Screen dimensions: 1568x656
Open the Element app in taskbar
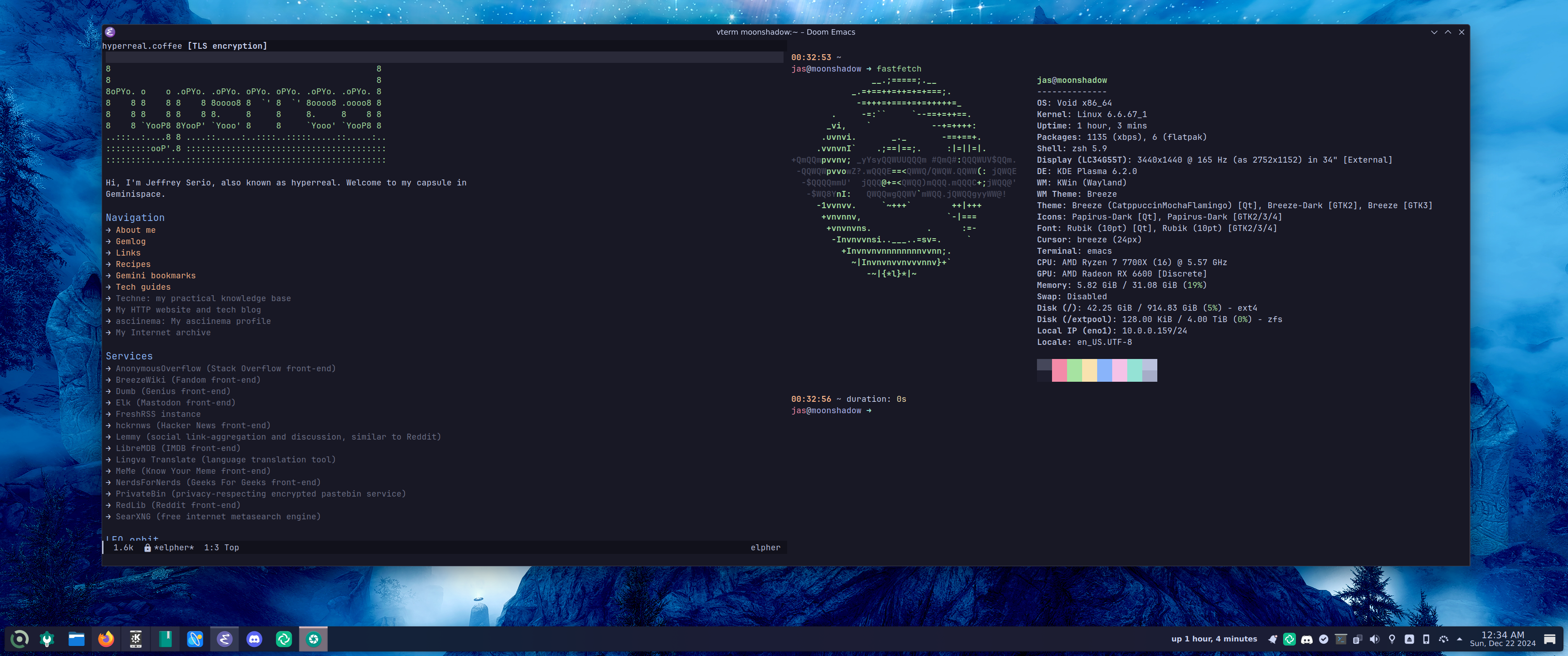(x=284, y=639)
